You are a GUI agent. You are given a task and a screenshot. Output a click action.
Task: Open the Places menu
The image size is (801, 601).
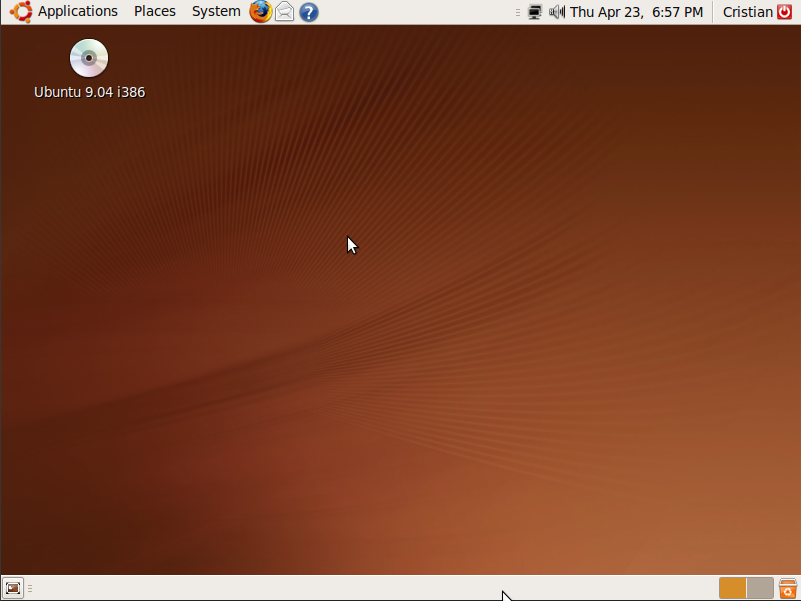click(x=155, y=11)
